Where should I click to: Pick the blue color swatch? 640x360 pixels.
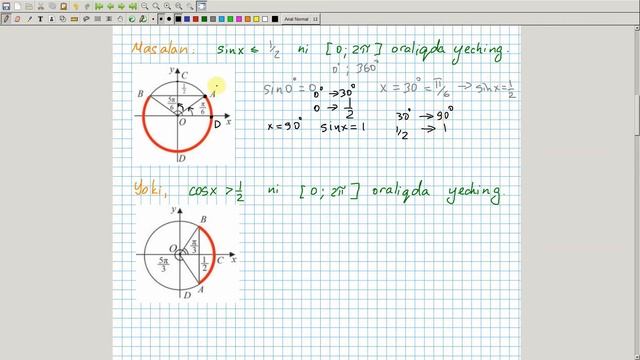187,19
